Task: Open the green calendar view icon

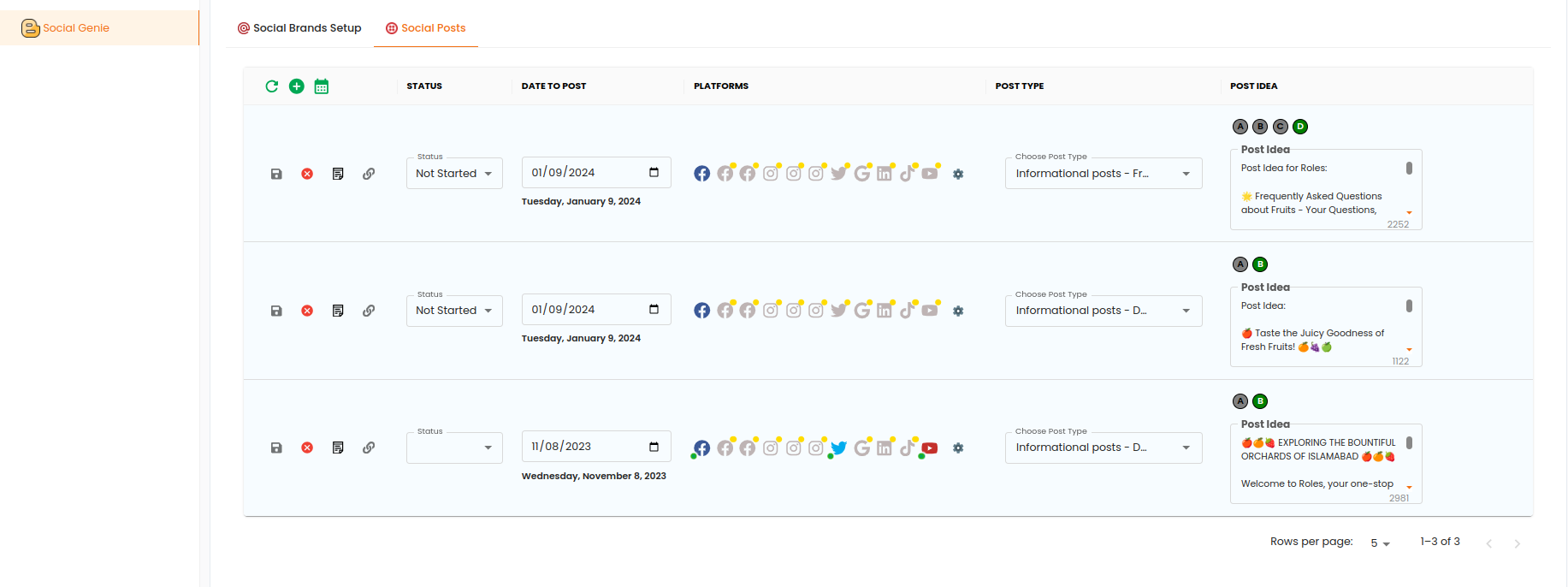Action: click(322, 86)
